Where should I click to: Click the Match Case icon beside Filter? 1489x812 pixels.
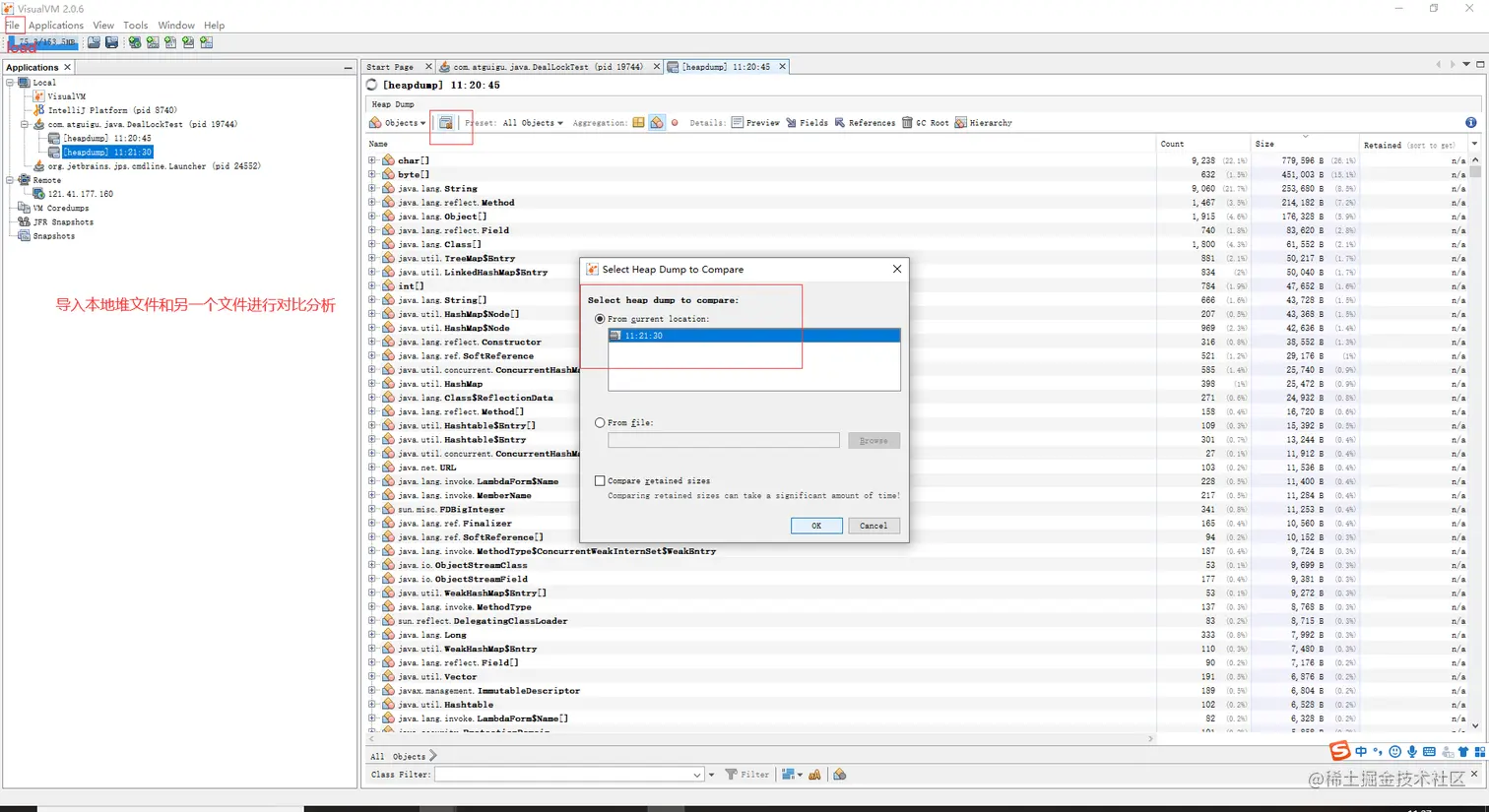[x=814, y=775]
